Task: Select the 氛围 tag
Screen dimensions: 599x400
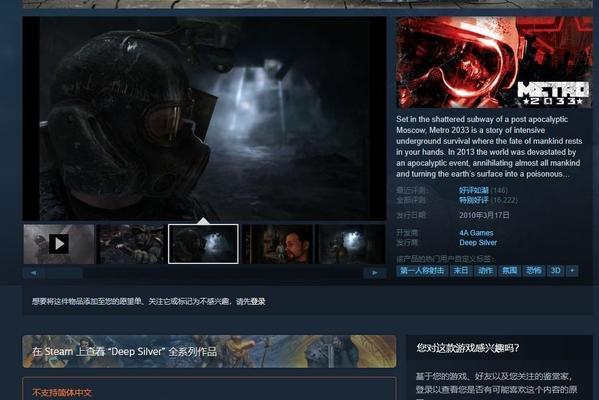Action: click(x=509, y=271)
